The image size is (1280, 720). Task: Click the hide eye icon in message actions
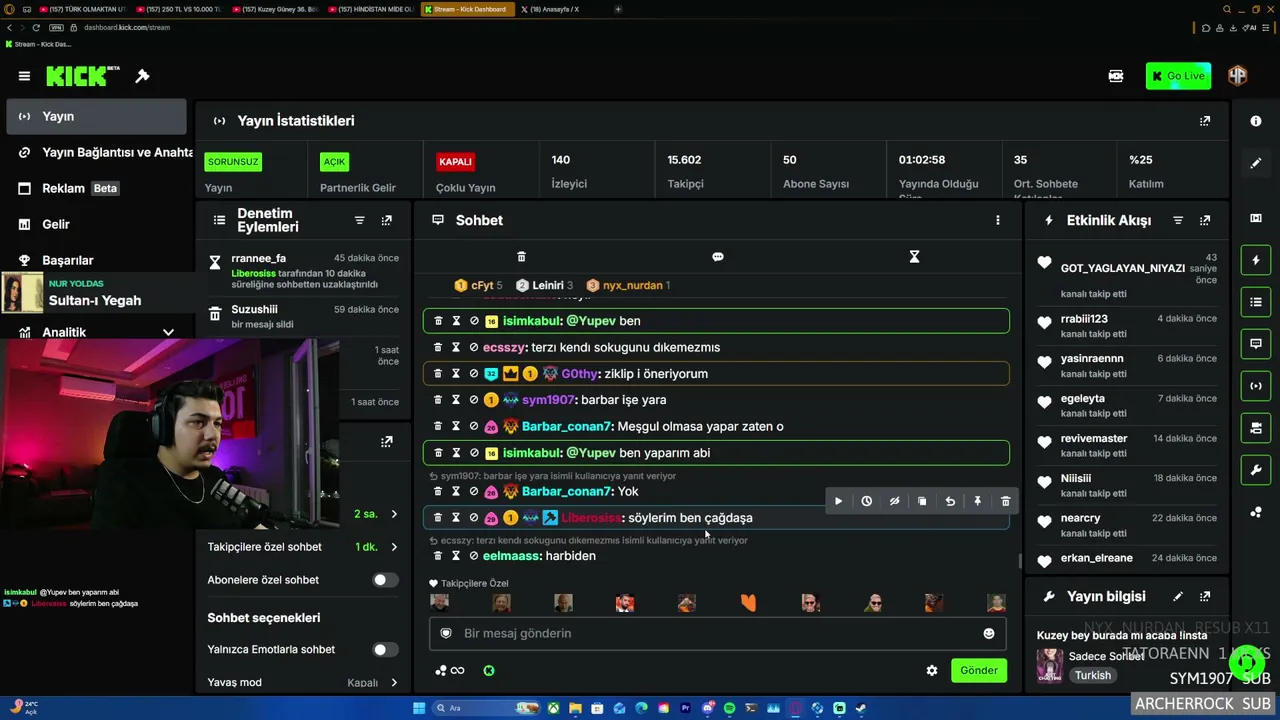tap(894, 501)
